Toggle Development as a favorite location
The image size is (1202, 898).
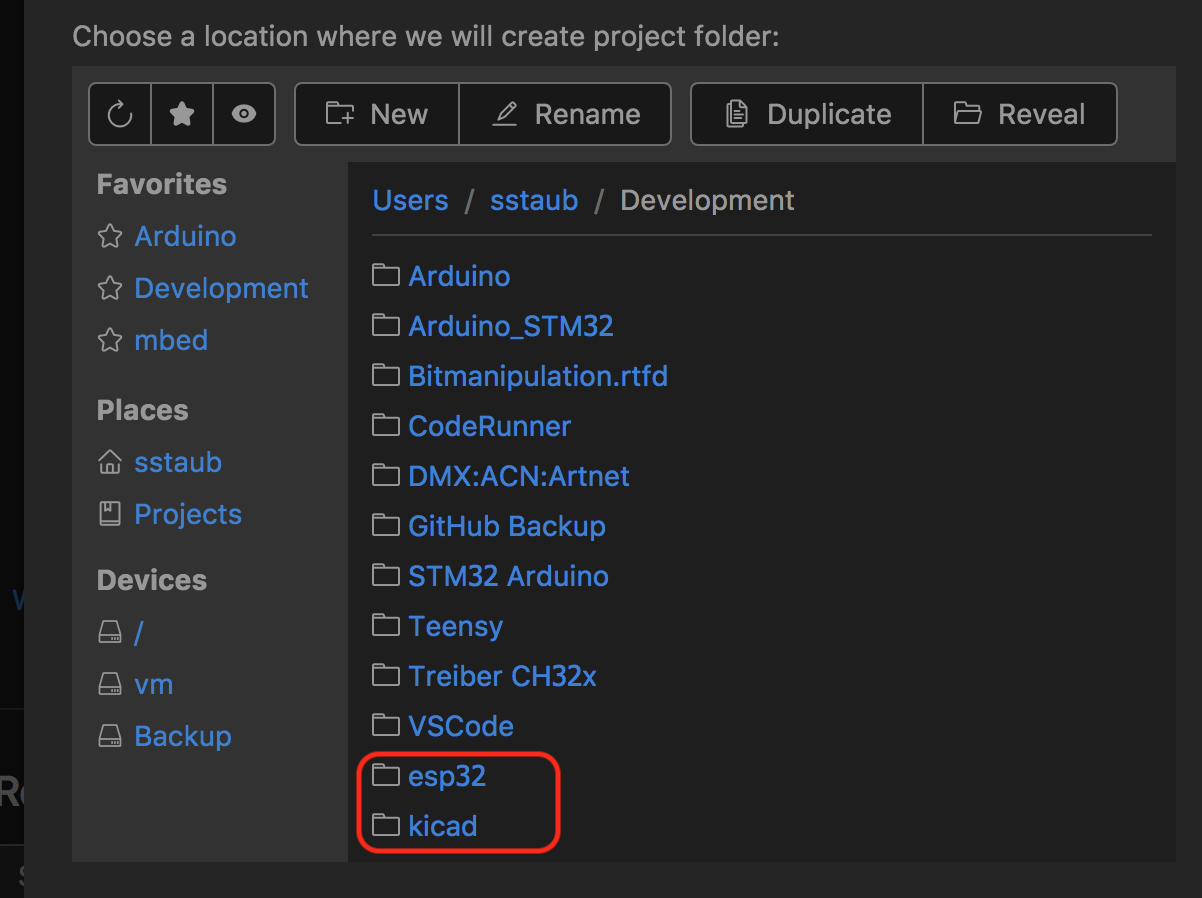(220, 288)
